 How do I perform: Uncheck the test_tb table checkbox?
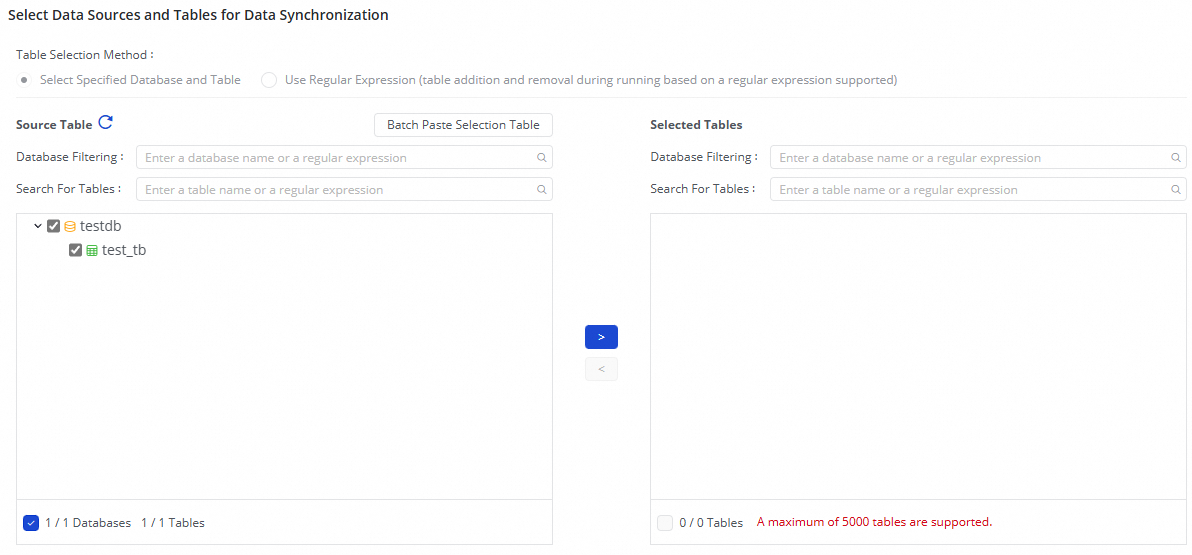[75, 251]
